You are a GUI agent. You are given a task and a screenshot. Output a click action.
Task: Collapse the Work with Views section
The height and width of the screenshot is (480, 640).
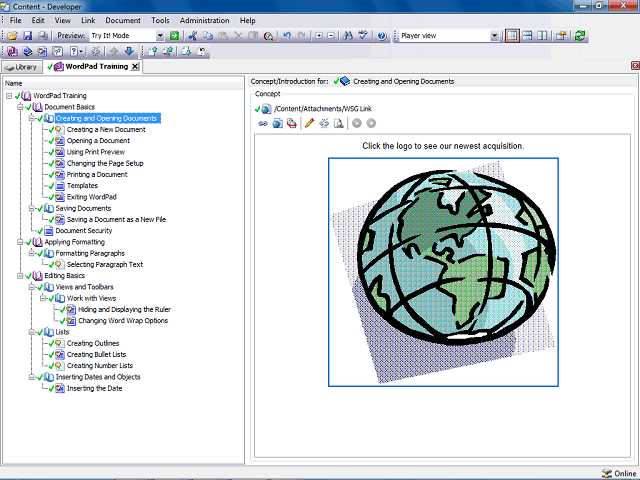pyautogui.click(x=43, y=298)
